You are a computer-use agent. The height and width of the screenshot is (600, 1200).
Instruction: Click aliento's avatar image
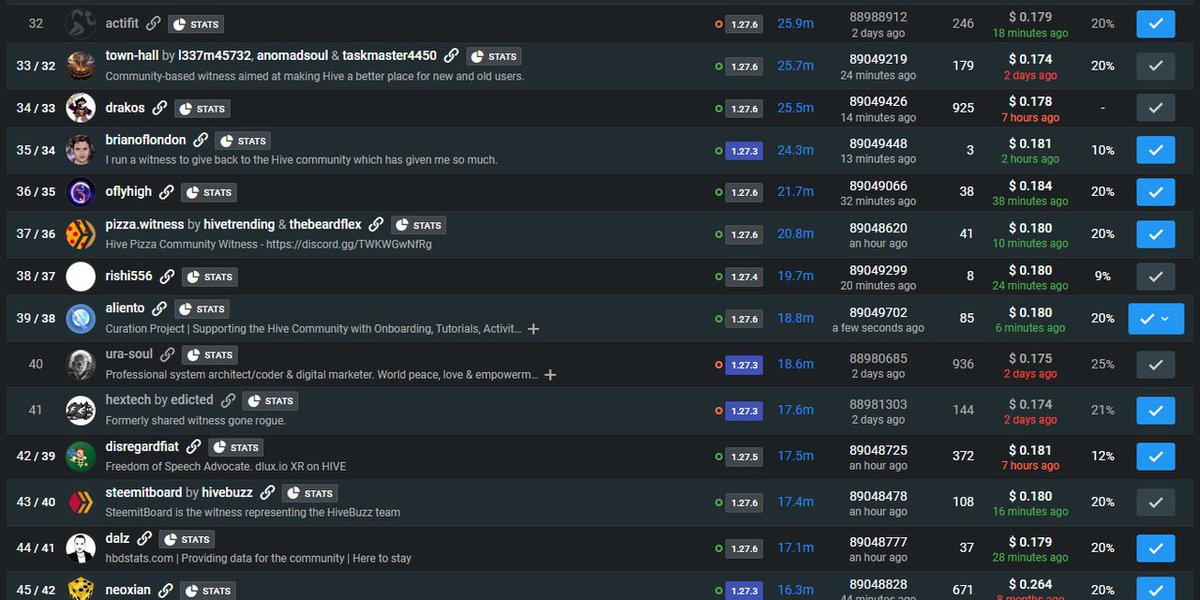pyautogui.click(x=81, y=318)
